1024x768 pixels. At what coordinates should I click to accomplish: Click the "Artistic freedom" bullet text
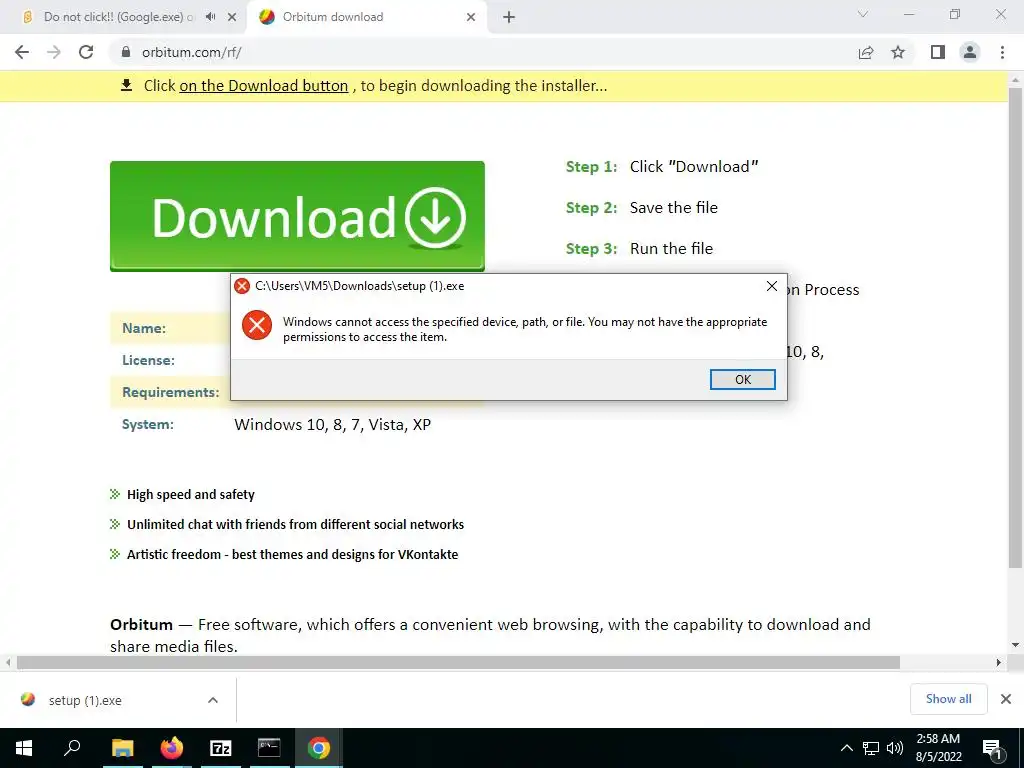[x=293, y=554]
